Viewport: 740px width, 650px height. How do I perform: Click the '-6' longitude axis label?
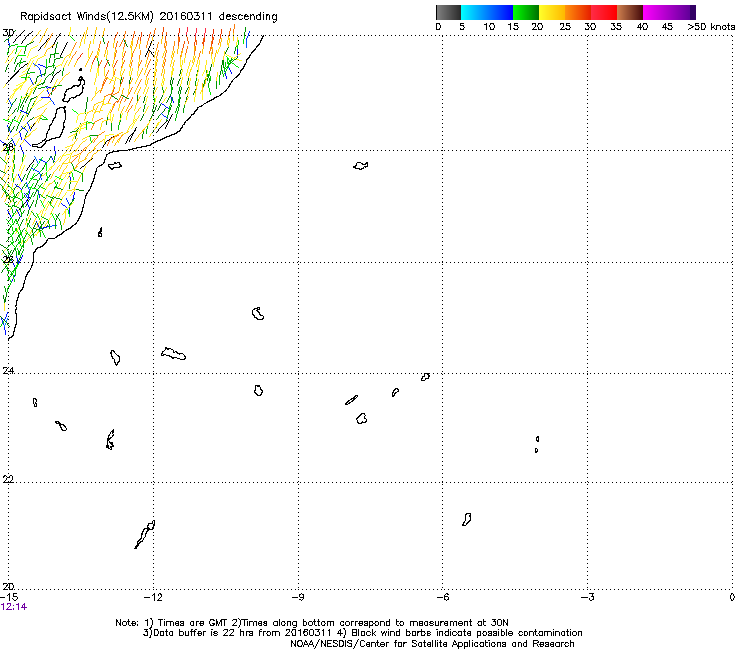[442, 597]
